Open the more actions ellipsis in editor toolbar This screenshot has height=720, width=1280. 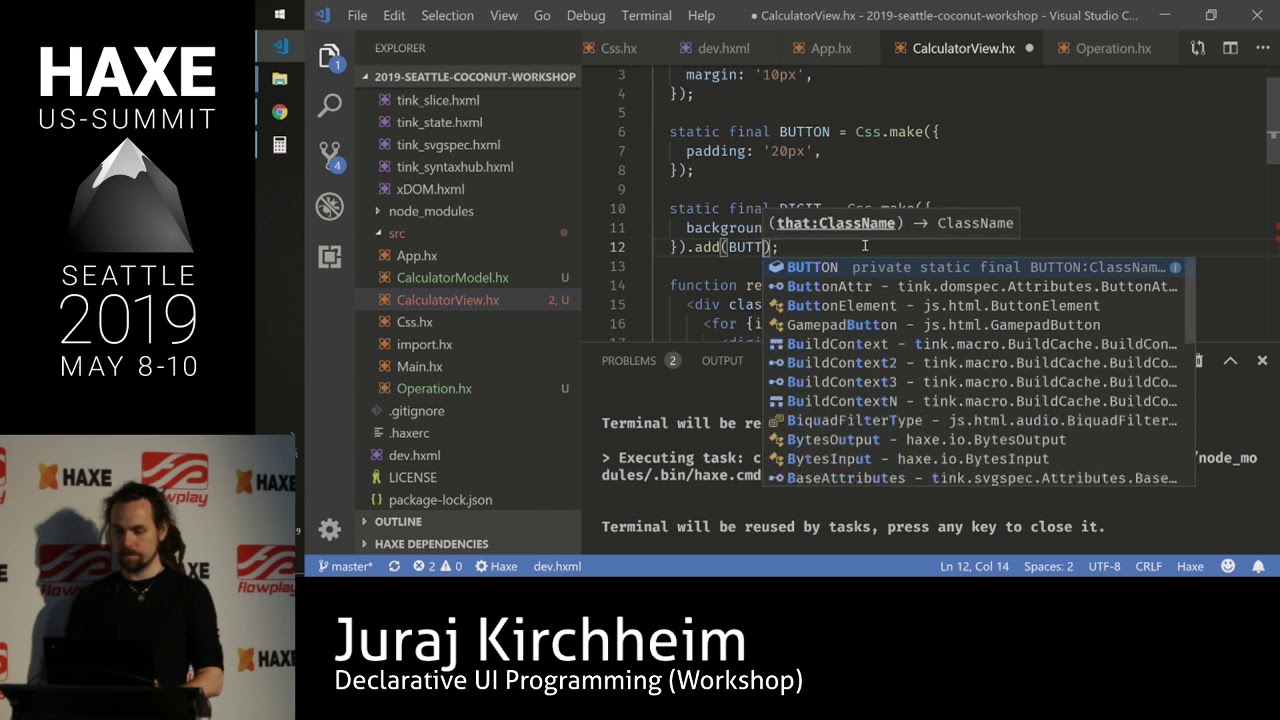[1261, 48]
